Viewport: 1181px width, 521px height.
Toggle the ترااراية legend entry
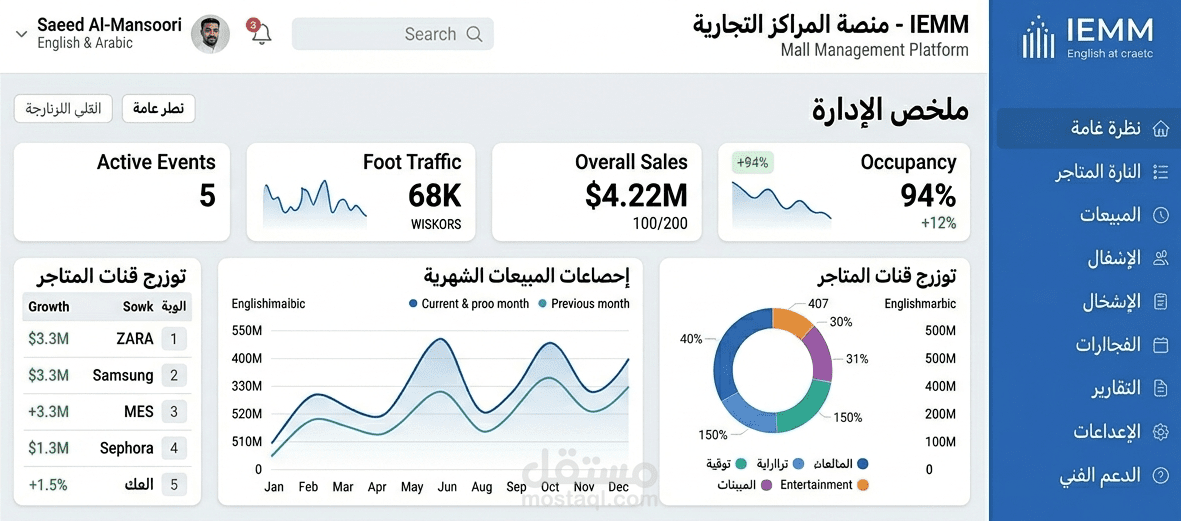pos(780,464)
